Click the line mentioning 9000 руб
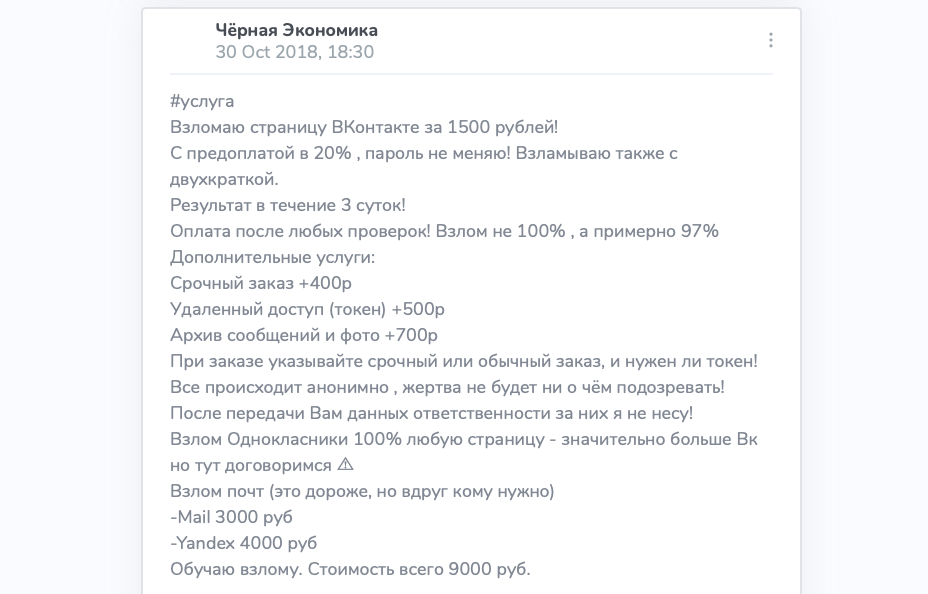Image resolution: width=928 pixels, height=594 pixels. 350,570
